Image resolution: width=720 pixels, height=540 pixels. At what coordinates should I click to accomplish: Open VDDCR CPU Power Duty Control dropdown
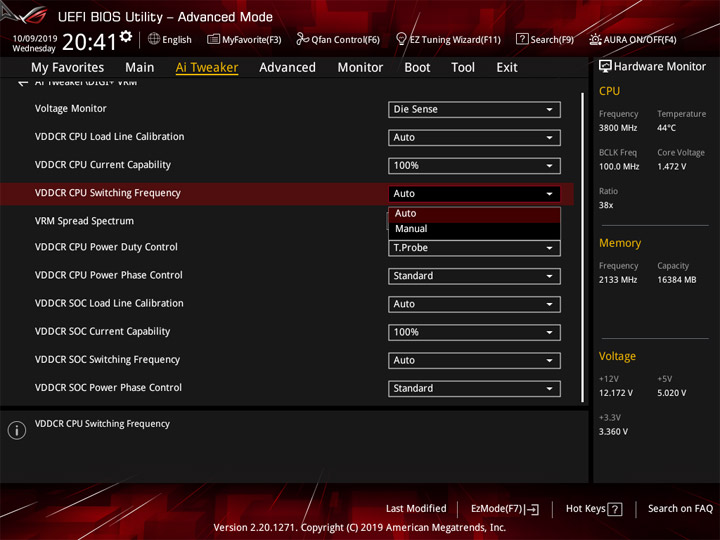[474, 248]
